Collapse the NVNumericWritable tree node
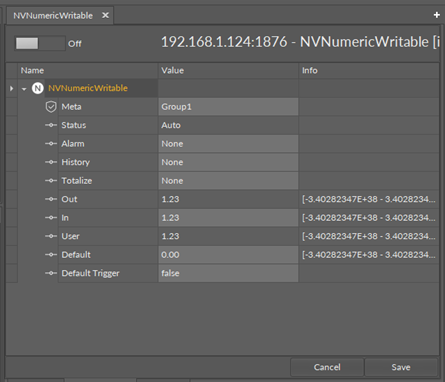Screen dimensions: 445x382 pos(24,89)
